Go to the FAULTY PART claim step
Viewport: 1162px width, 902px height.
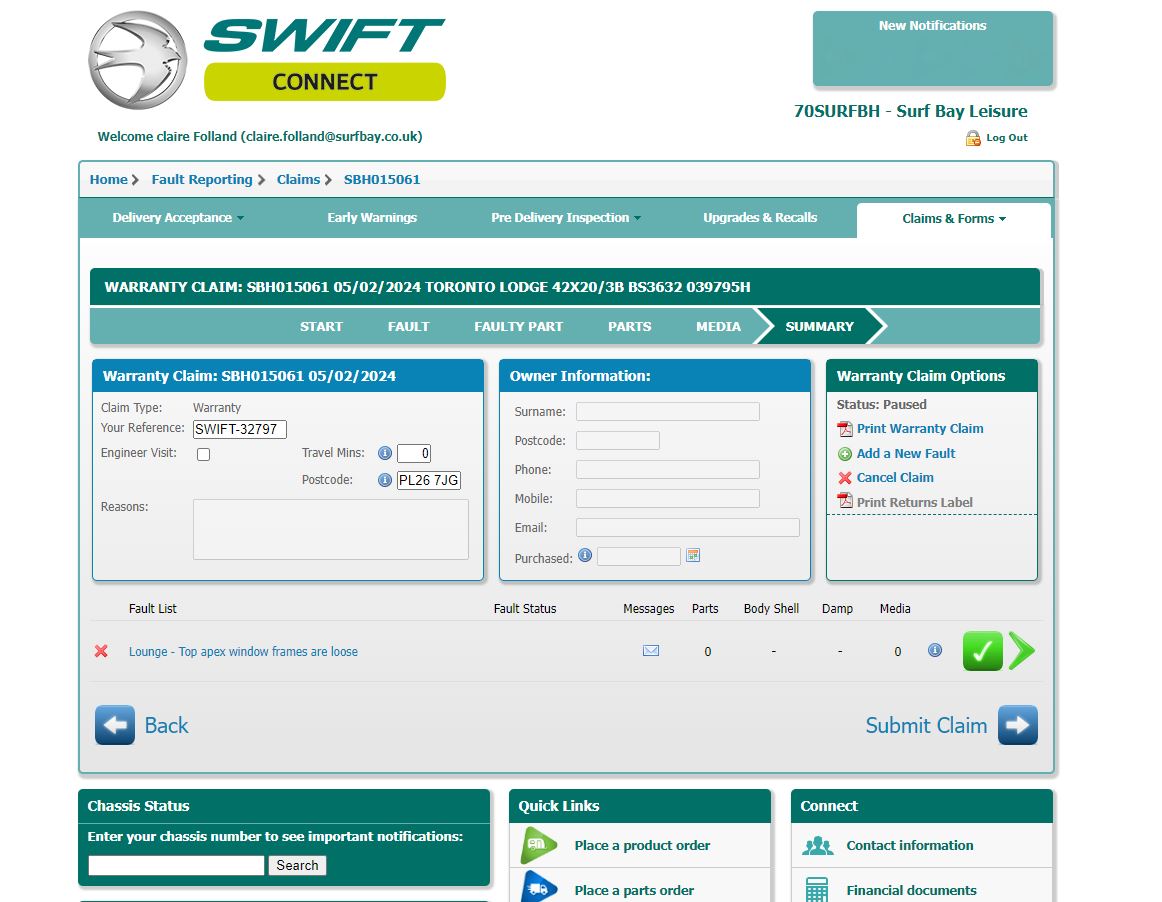pos(518,327)
